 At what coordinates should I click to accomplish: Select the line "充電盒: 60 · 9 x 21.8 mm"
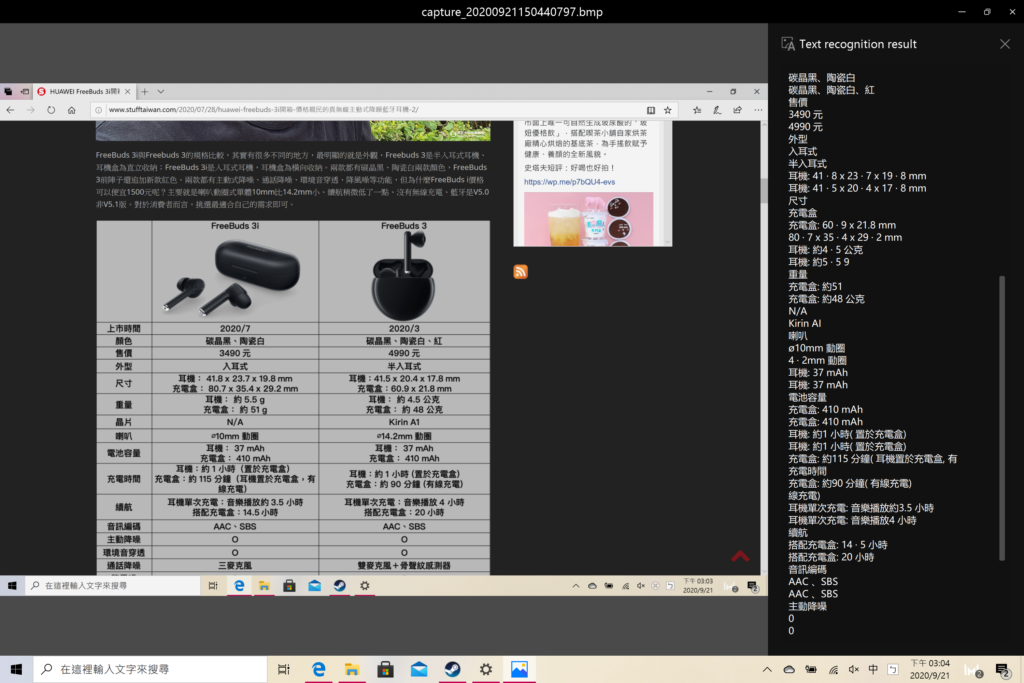pyautogui.click(x=842, y=225)
